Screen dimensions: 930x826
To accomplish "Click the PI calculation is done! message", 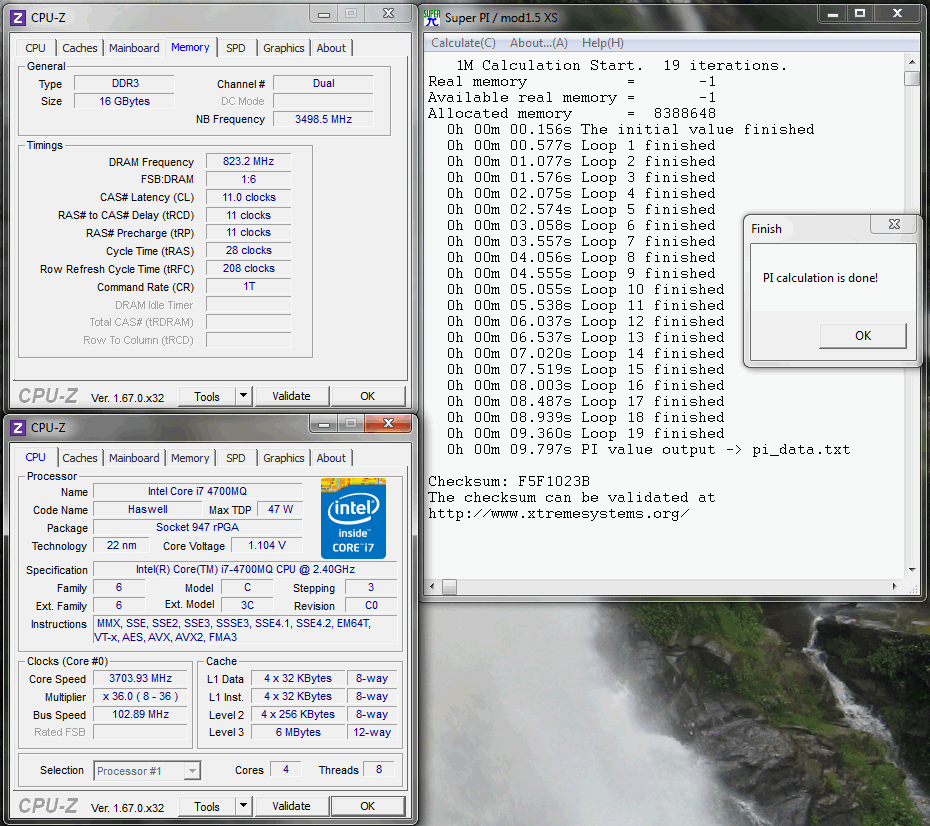I will pos(820,278).
